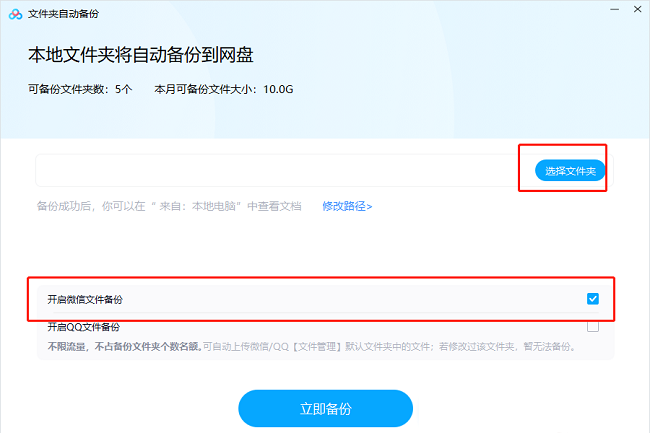Click the 暂无法备份 text ending the note

click(553, 346)
